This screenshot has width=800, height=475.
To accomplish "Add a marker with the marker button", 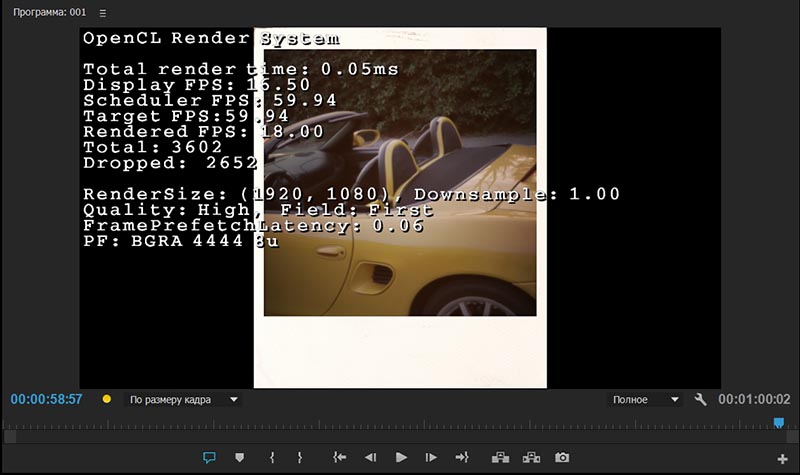I will click(239, 458).
